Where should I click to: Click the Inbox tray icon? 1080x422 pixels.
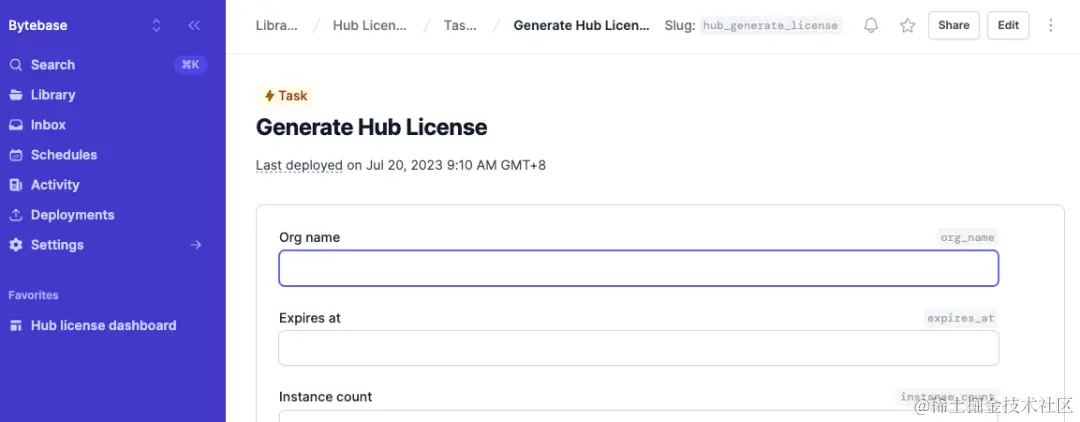[x=16, y=125]
